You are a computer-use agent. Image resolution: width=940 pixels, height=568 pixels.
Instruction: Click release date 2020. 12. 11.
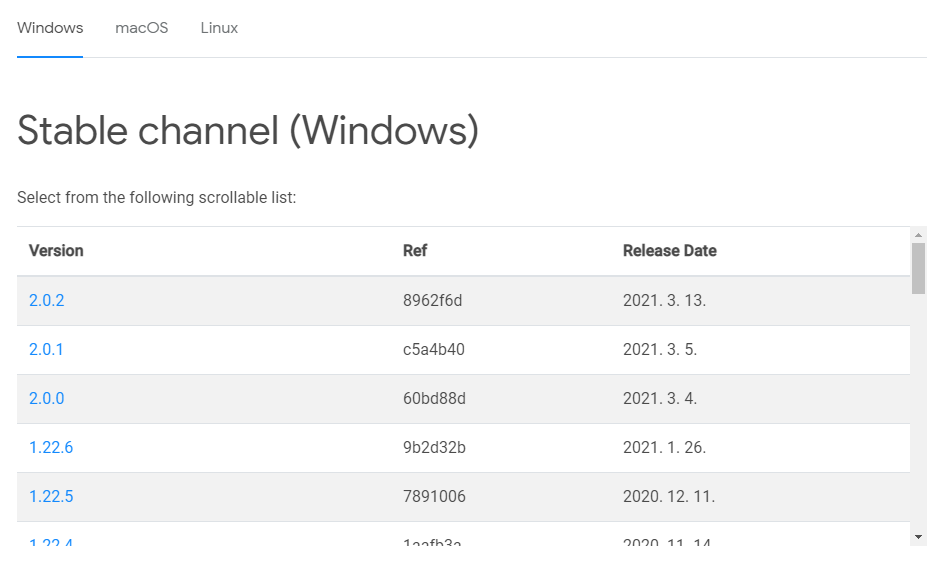tap(669, 497)
